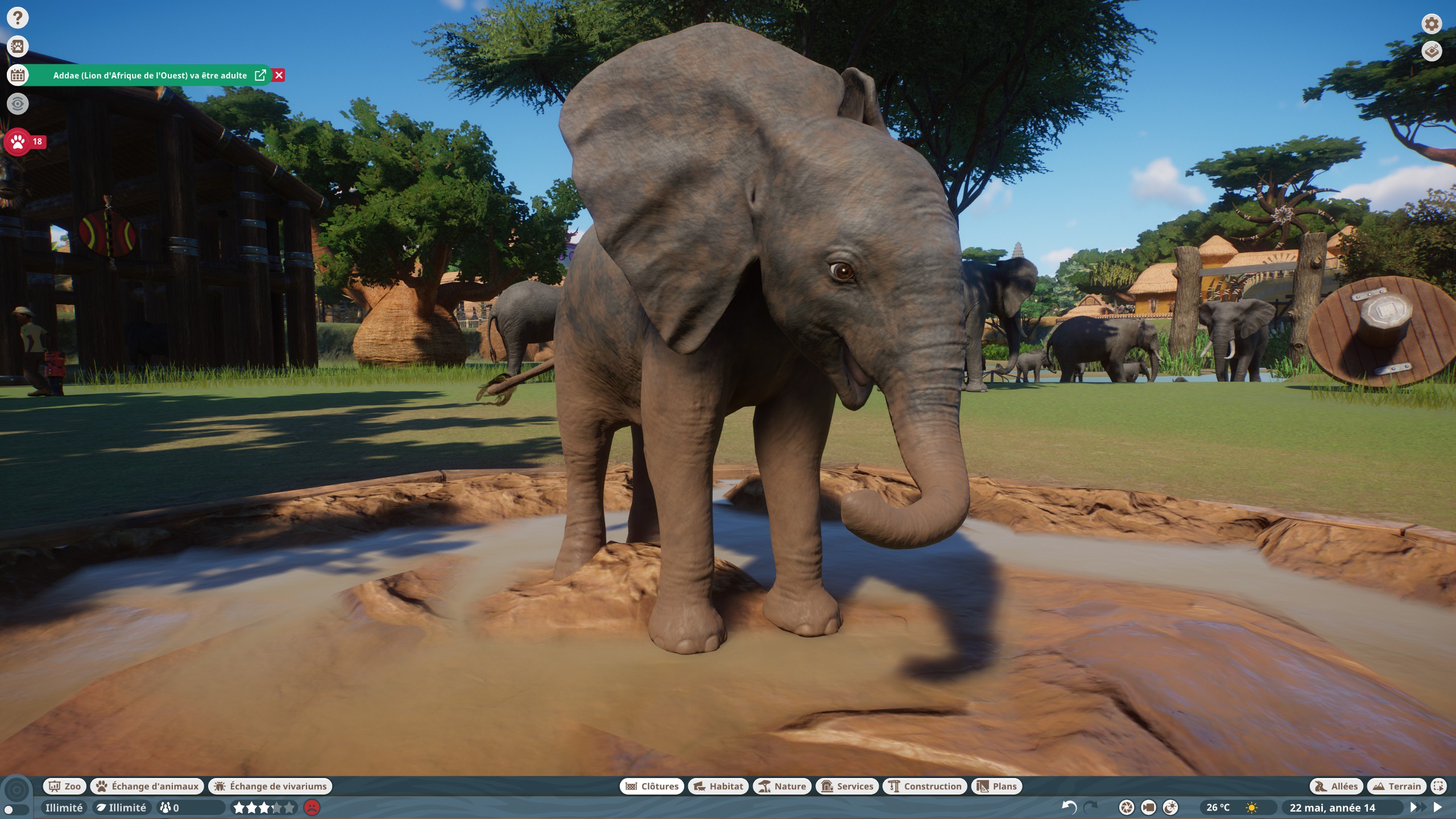
Task: Open the camera shutter photo mode icon
Action: tap(1126, 808)
